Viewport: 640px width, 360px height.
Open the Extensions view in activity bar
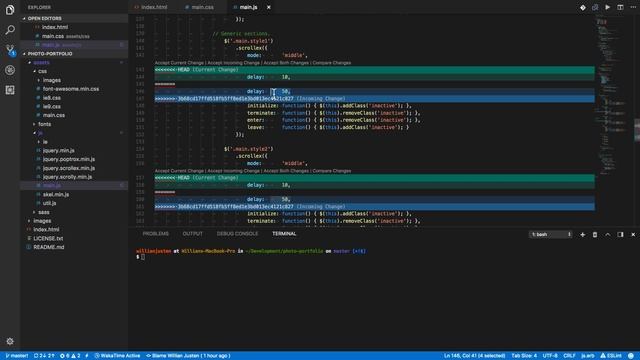coord(10,90)
